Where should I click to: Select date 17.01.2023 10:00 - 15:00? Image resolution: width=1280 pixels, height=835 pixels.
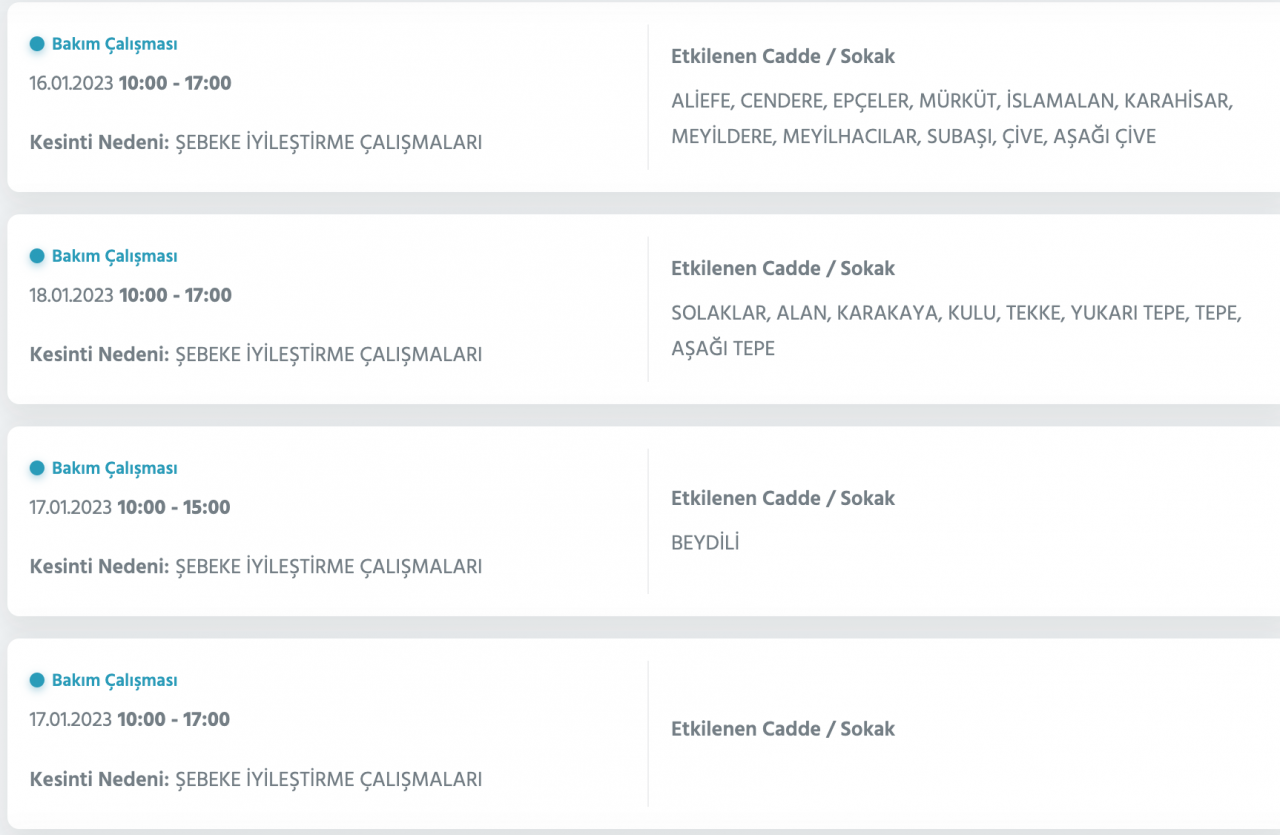point(130,507)
